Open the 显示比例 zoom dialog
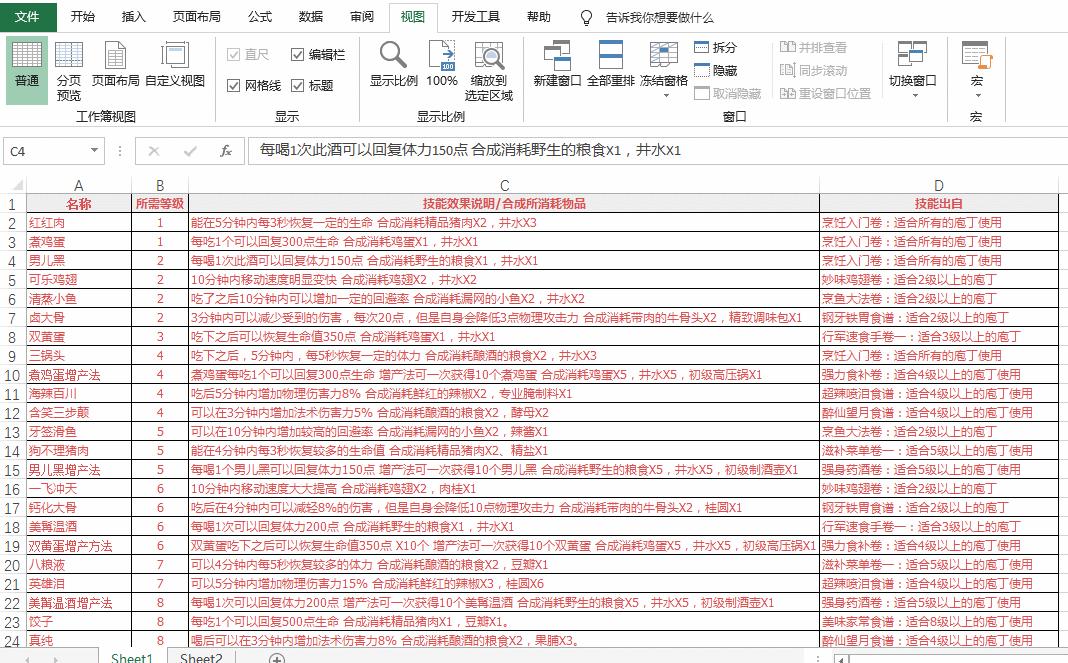 point(394,67)
